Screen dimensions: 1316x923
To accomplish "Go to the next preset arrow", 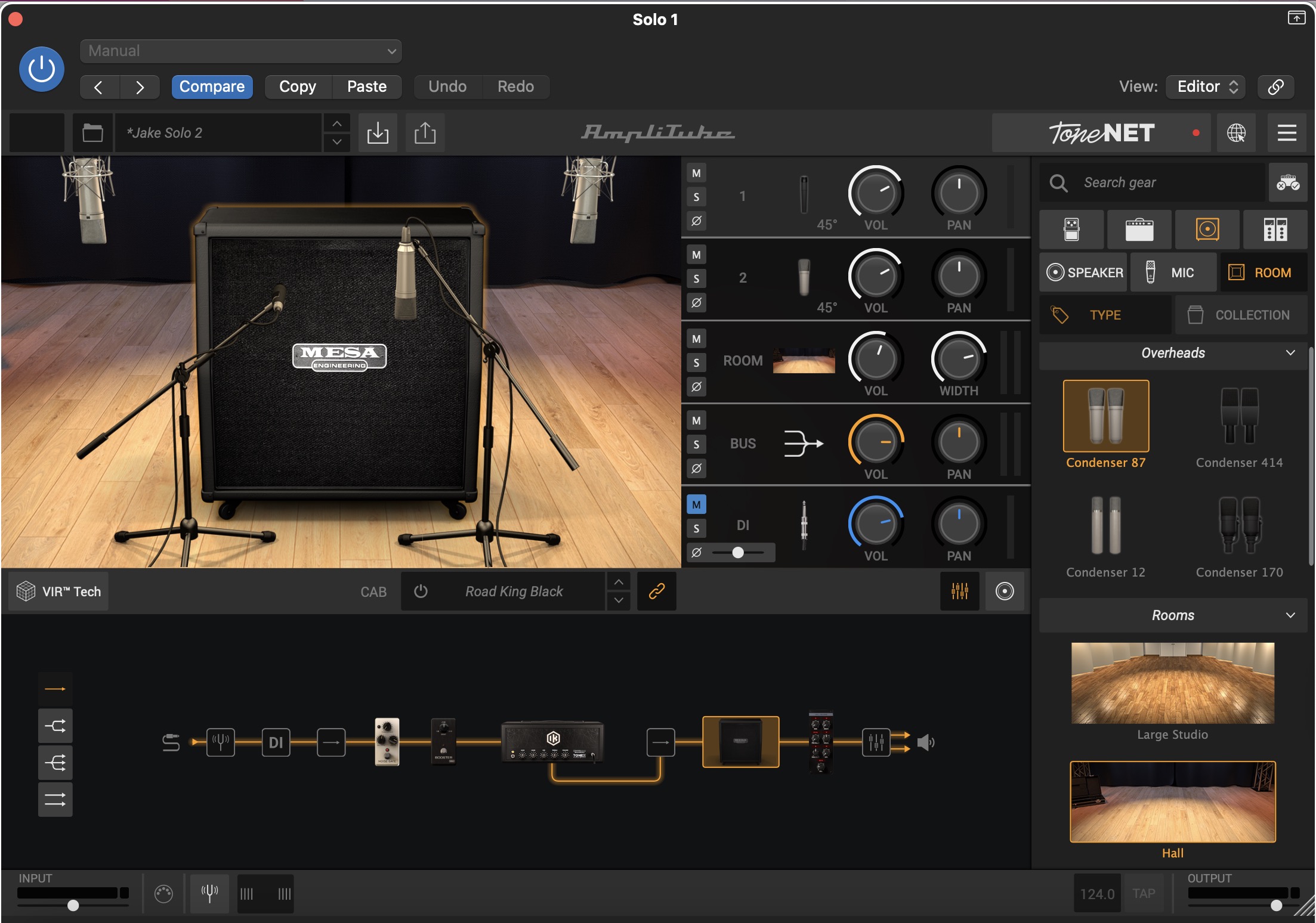I will click(140, 87).
